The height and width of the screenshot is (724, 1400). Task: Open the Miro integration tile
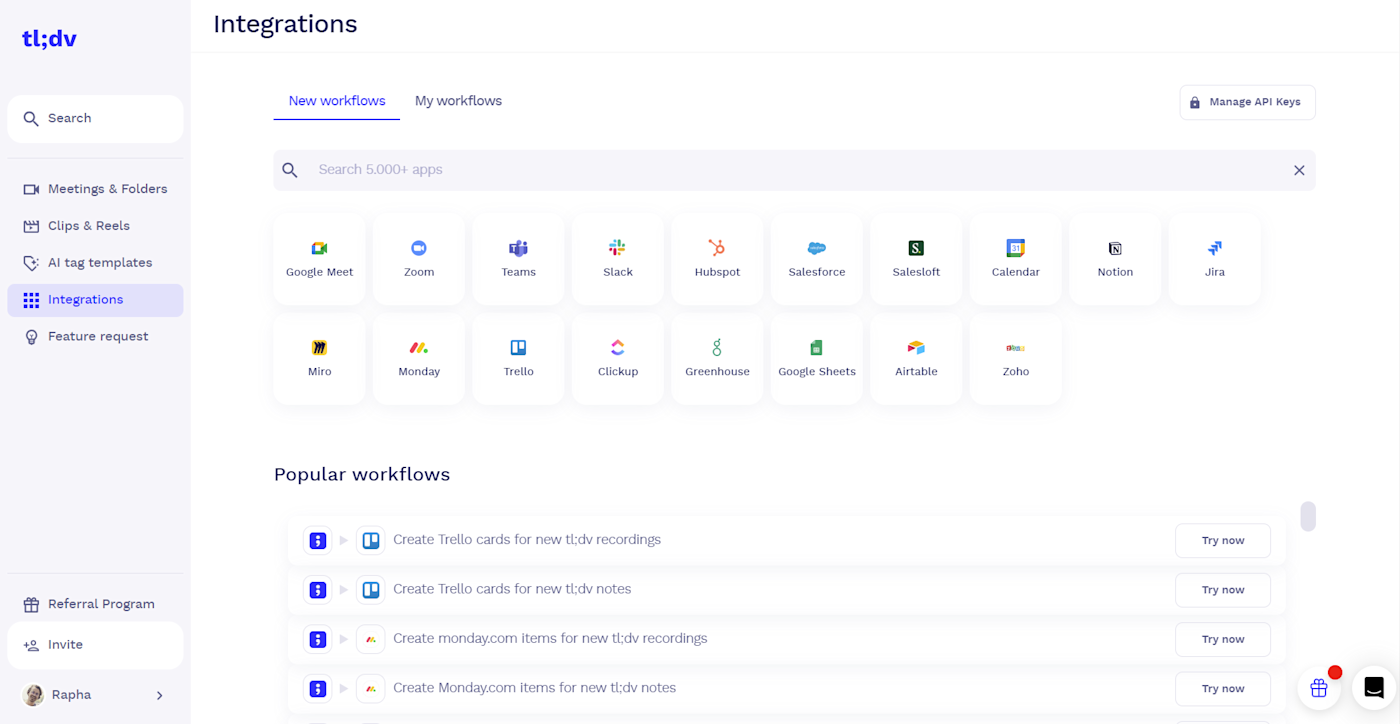pos(319,359)
